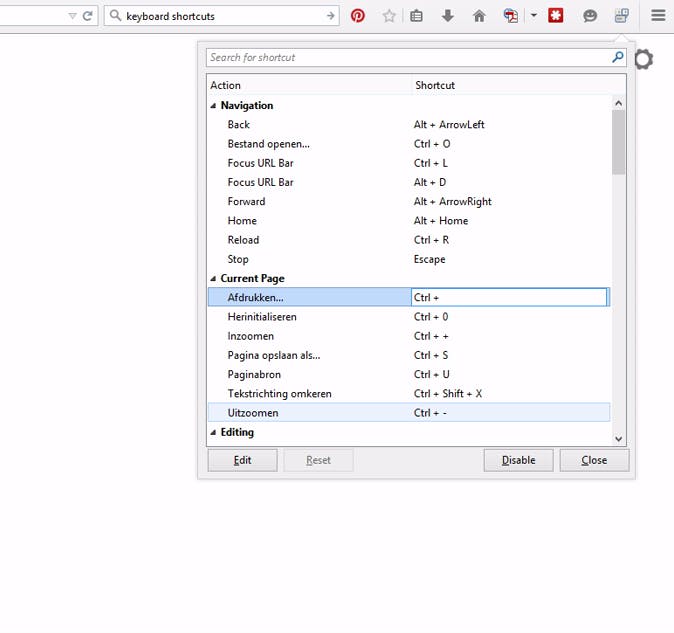Image resolution: width=674 pixels, height=633 pixels.
Task: Open the hamburger menu
Action: 658,16
